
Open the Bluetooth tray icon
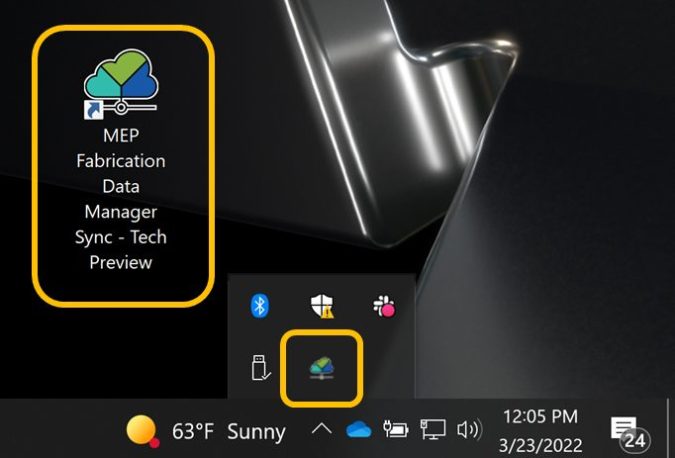pyautogui.click(x=260, y=306)
